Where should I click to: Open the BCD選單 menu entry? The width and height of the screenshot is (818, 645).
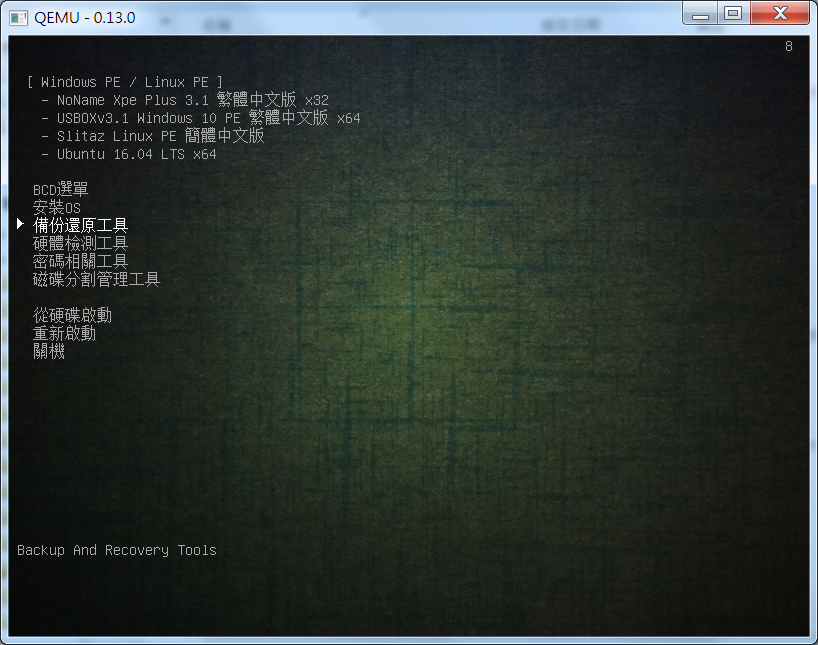[x=61, y=189]
